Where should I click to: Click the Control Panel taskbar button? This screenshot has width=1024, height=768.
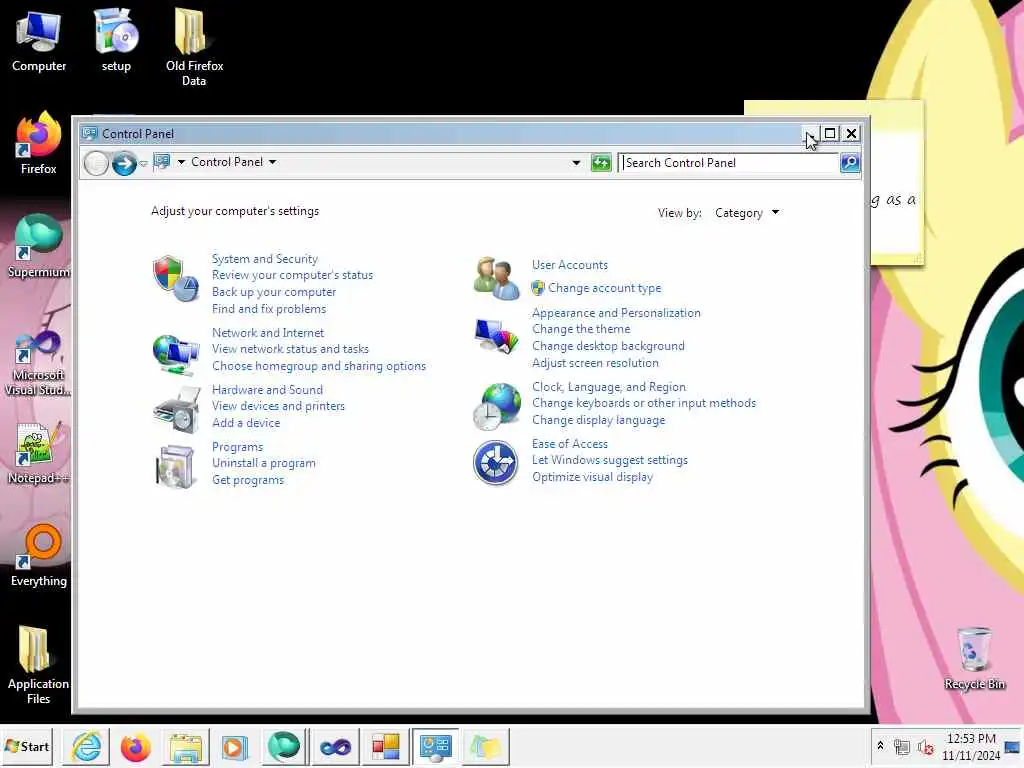pyautogui.click(x=436, y=746)
